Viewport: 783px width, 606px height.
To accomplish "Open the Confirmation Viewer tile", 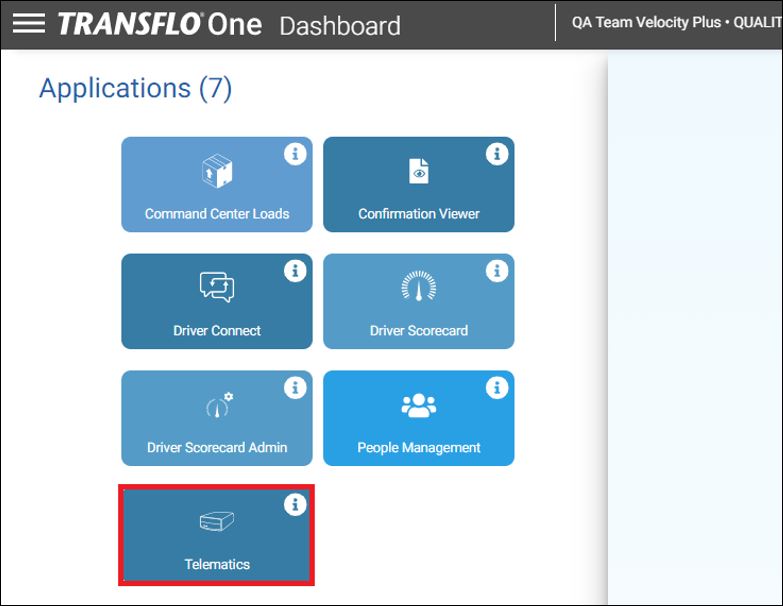I will coord(418,184).
